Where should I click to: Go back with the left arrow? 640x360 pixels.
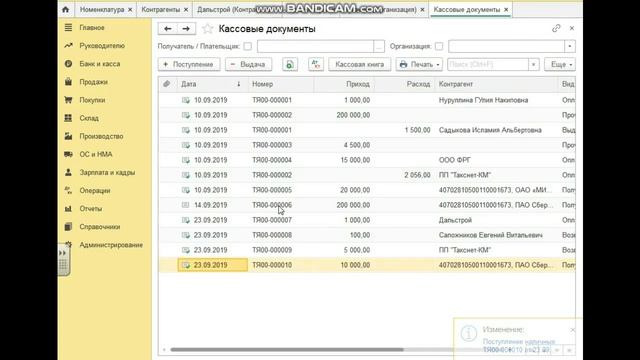click(x=167, y=29)
